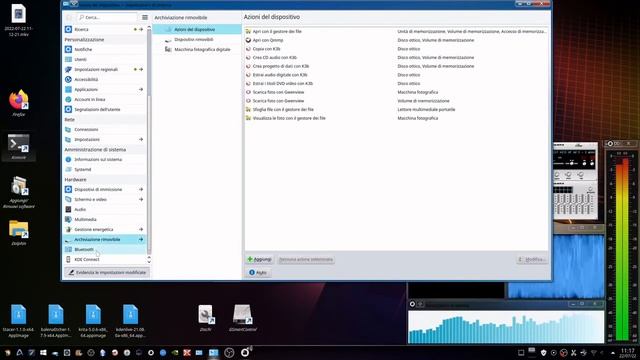The width and height of the screenshot is (640, 360).
Task: Select the Azioni del dispositivo page
Action: pos(197,29)
